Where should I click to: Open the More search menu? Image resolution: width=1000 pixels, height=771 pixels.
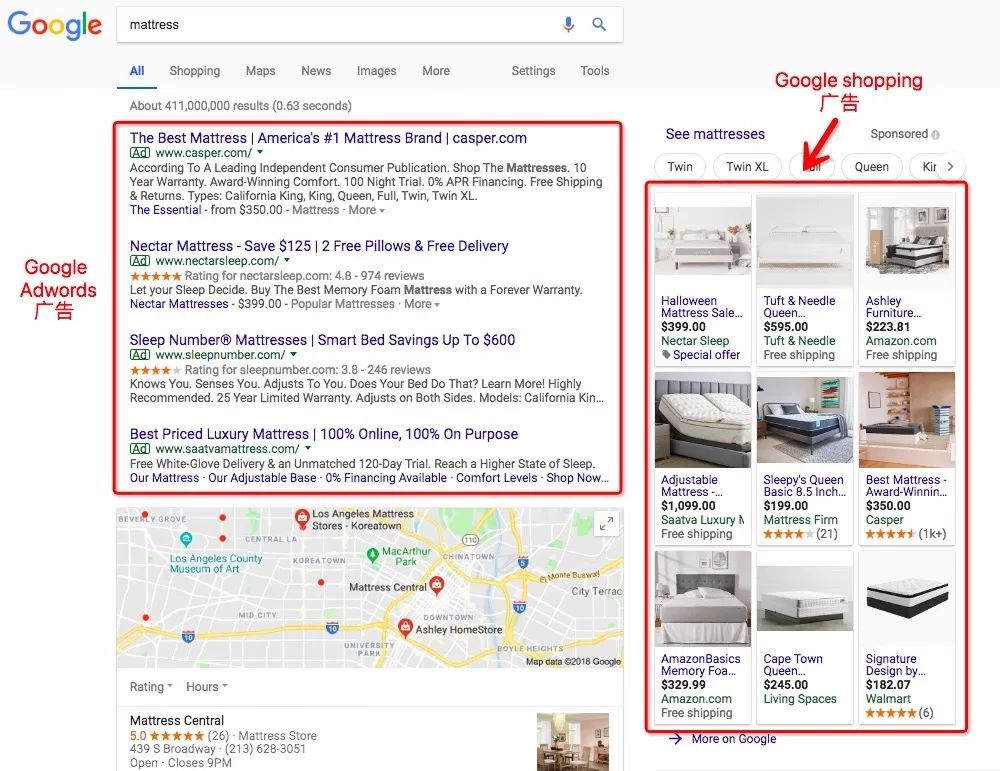(x=435, y=71)
